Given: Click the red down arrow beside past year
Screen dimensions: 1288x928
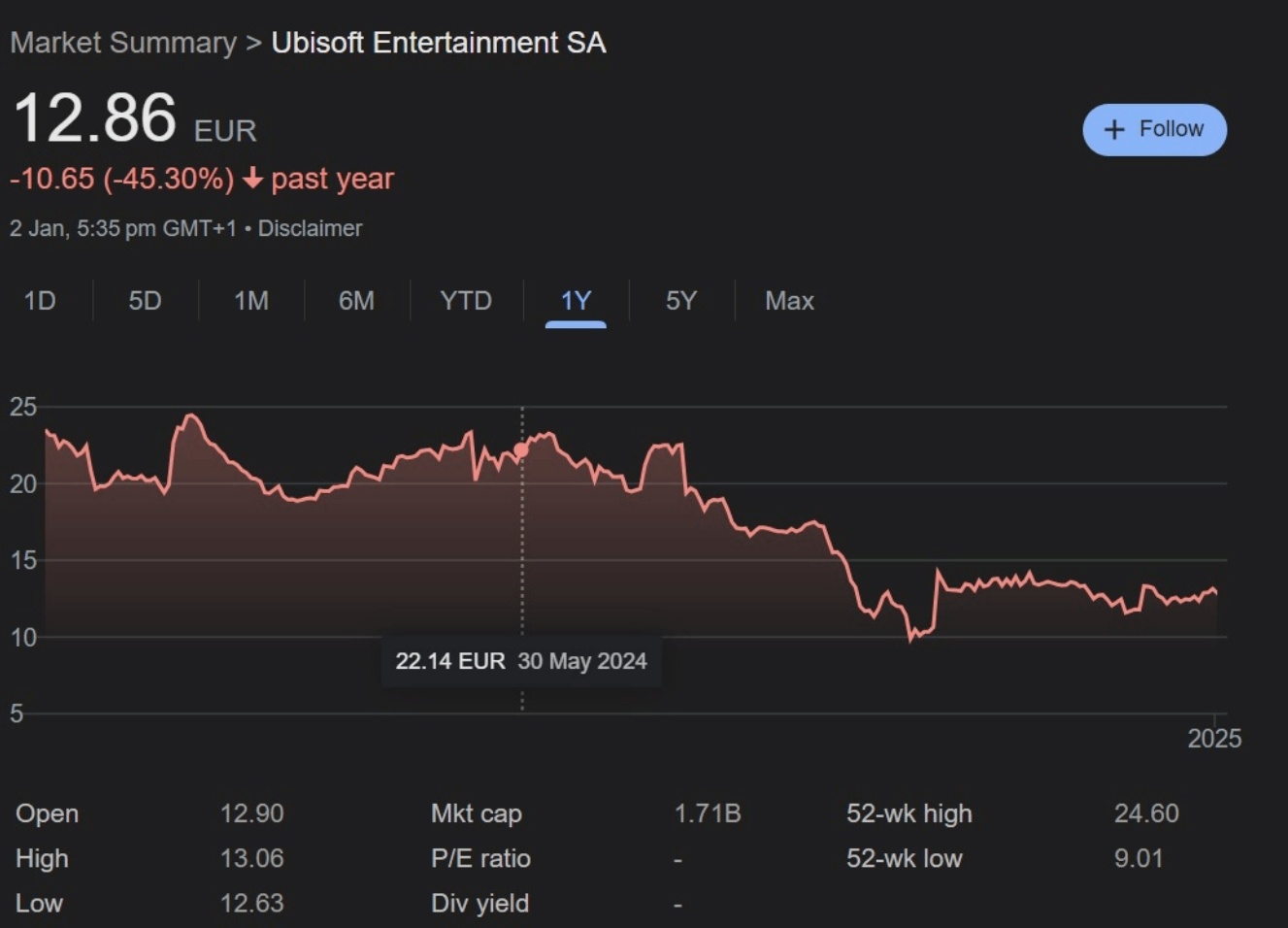Looking at the screenshot, I should [x=252, y=178].
